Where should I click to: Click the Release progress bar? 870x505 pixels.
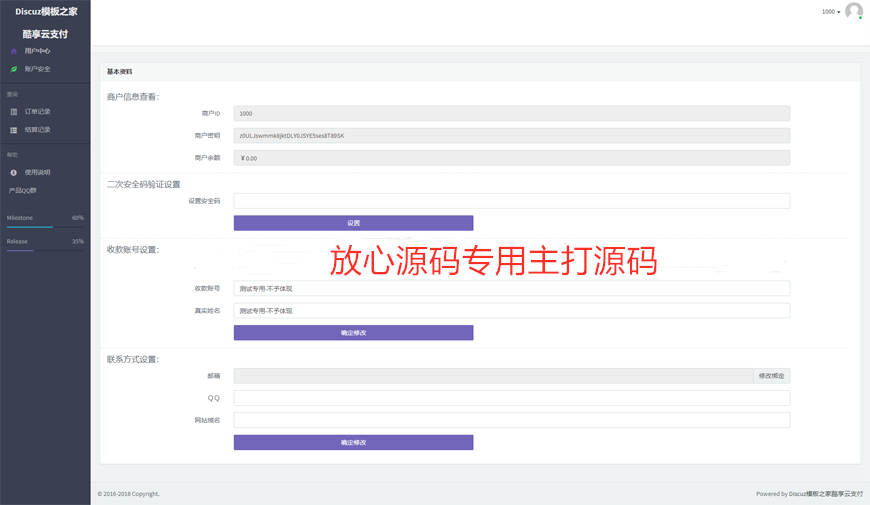pos(45,251)
